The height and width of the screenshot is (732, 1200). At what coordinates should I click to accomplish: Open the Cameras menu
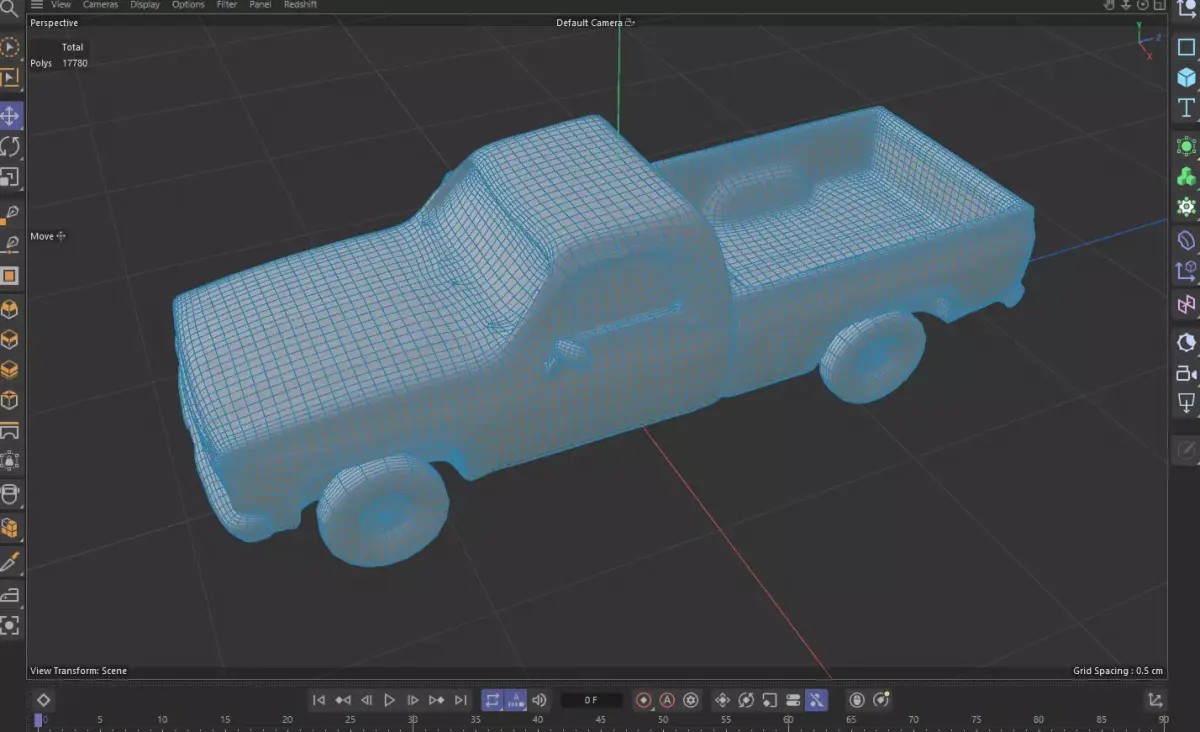(x=100, y=5)
